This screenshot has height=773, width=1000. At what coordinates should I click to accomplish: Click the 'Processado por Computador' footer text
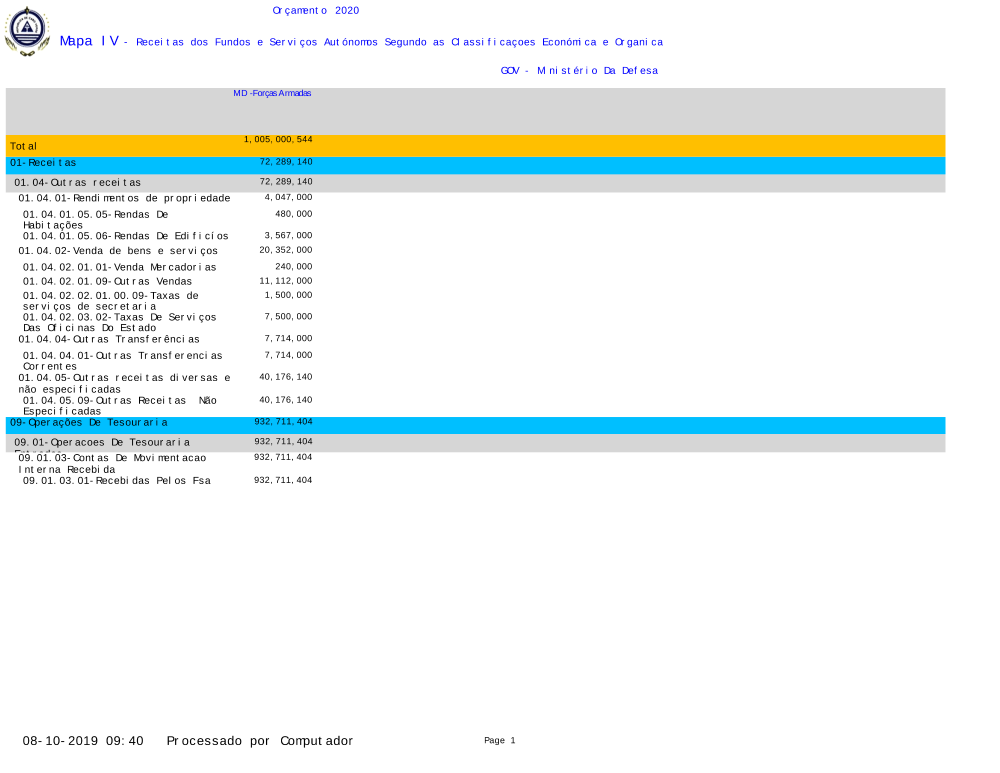pyautogui.click(x=259, y=741)
